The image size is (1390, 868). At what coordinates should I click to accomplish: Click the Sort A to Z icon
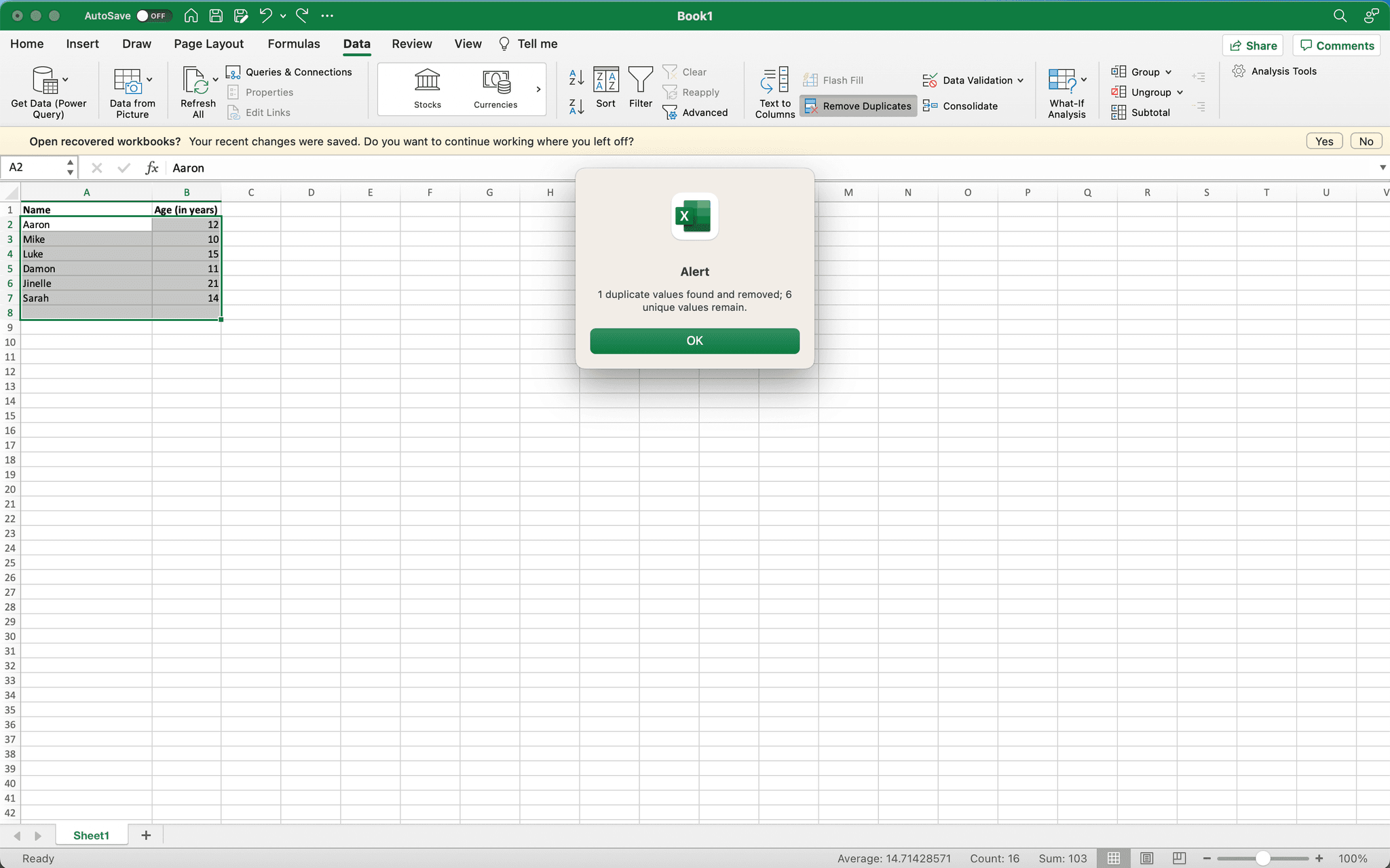click(x=576, y=77)
